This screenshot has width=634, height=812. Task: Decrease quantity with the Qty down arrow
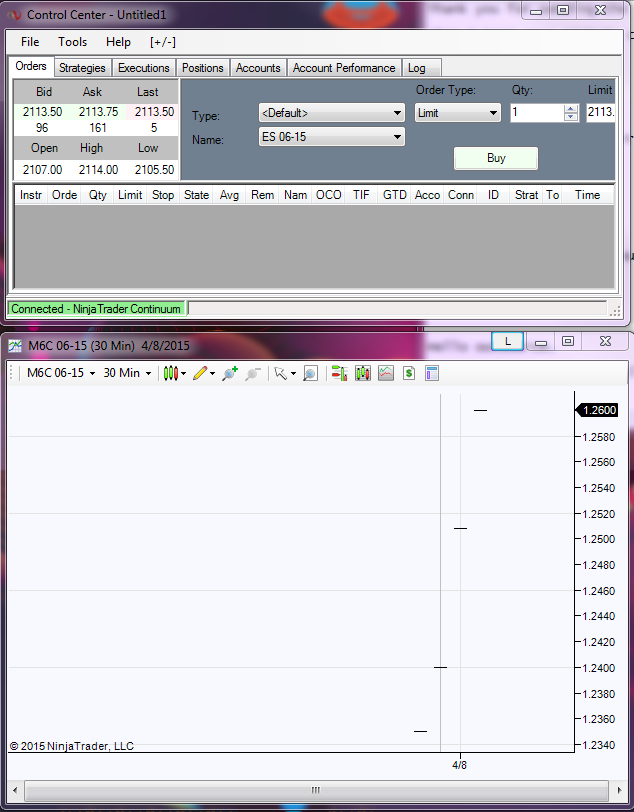(x=571, y=118)
